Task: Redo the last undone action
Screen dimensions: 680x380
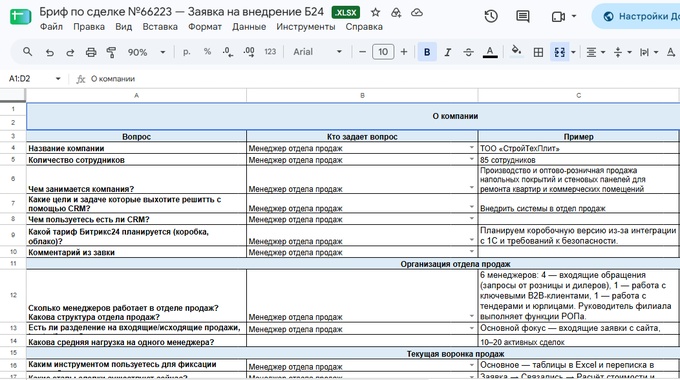Action: click(70, 52)
